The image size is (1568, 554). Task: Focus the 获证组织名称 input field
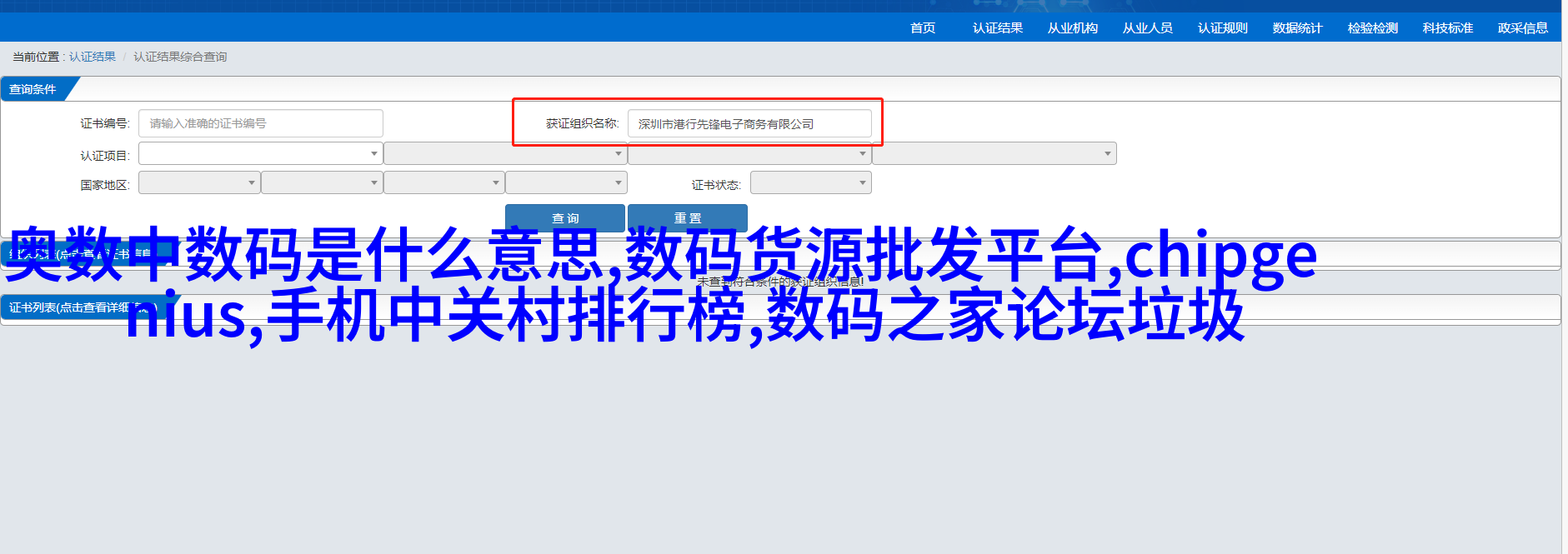(749, 123)
